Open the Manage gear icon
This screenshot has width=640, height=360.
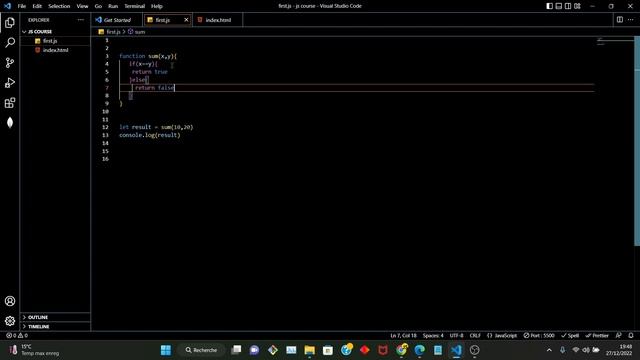pos(10,321)
